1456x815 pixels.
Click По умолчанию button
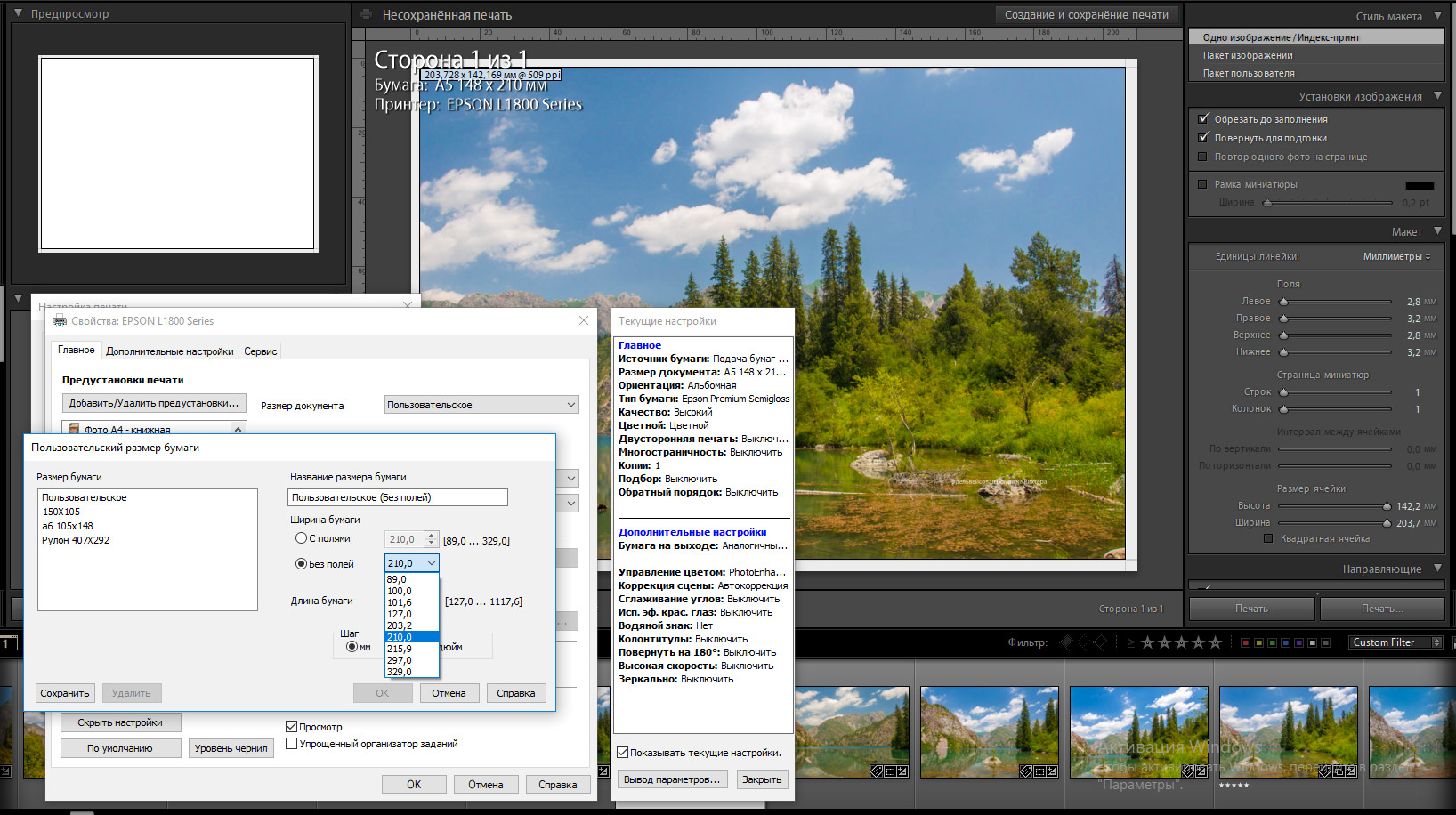[120, 748]
